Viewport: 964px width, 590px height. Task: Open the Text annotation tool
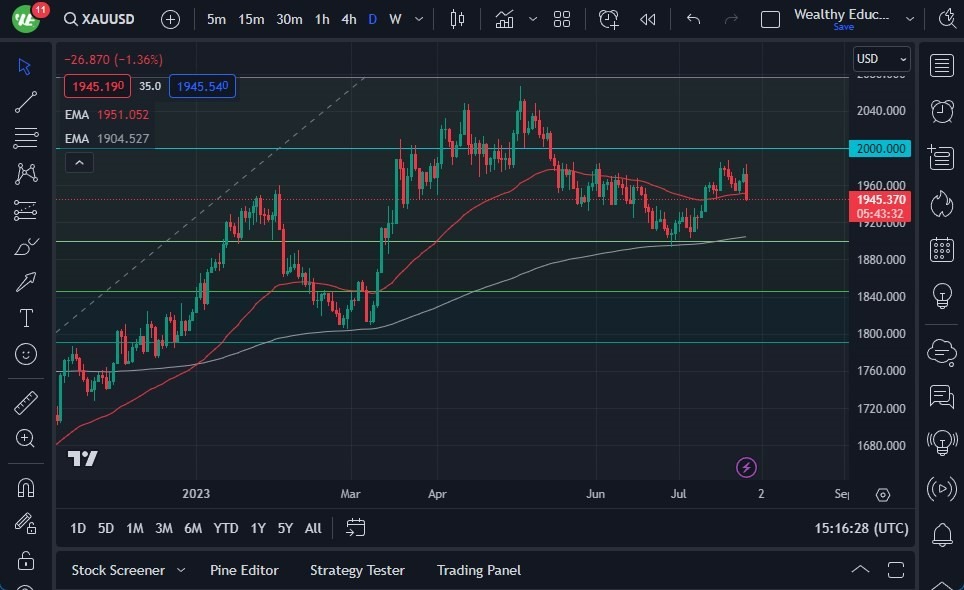[25, 318]
